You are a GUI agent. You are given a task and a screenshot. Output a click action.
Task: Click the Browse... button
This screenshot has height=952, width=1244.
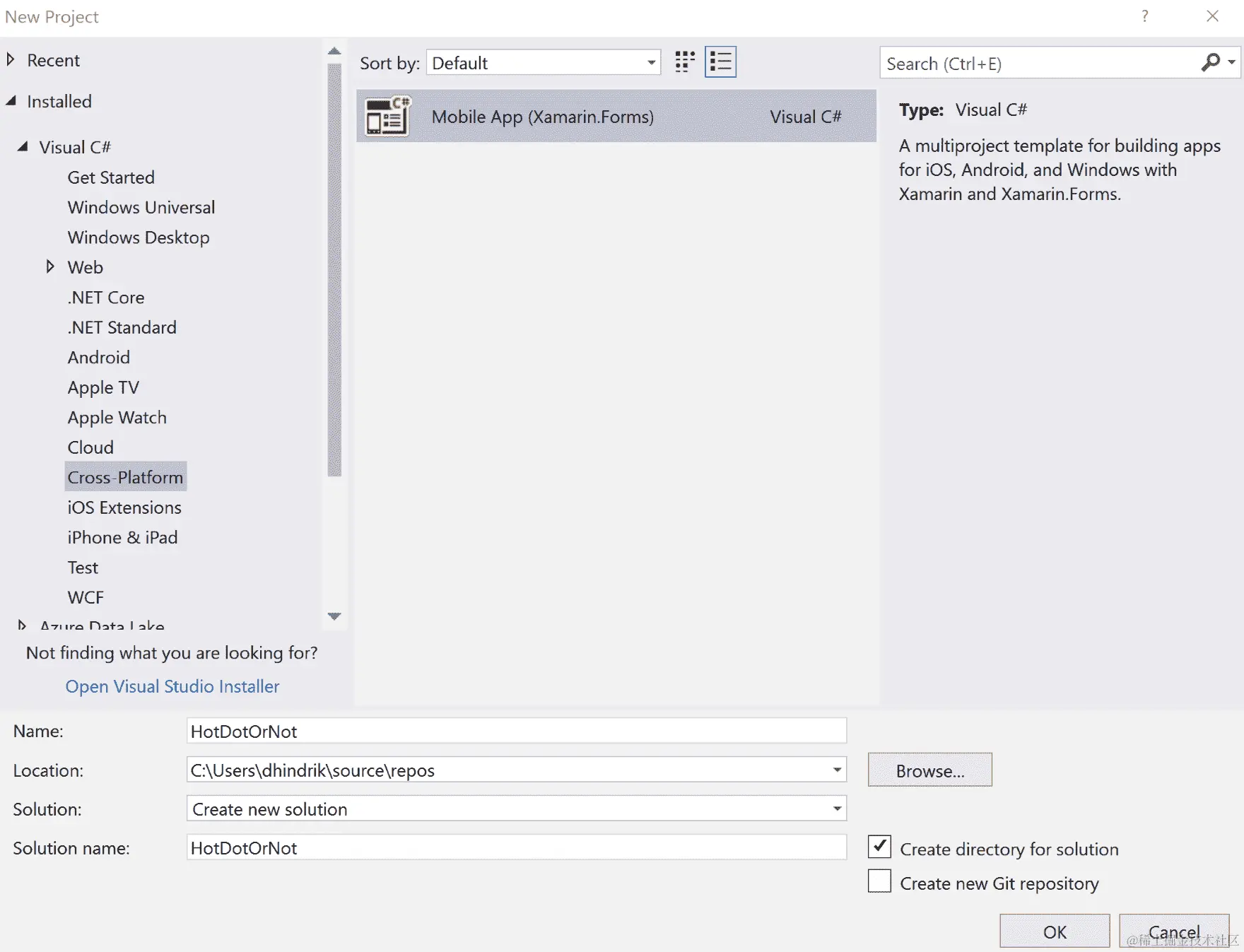[x=929, y=770]
